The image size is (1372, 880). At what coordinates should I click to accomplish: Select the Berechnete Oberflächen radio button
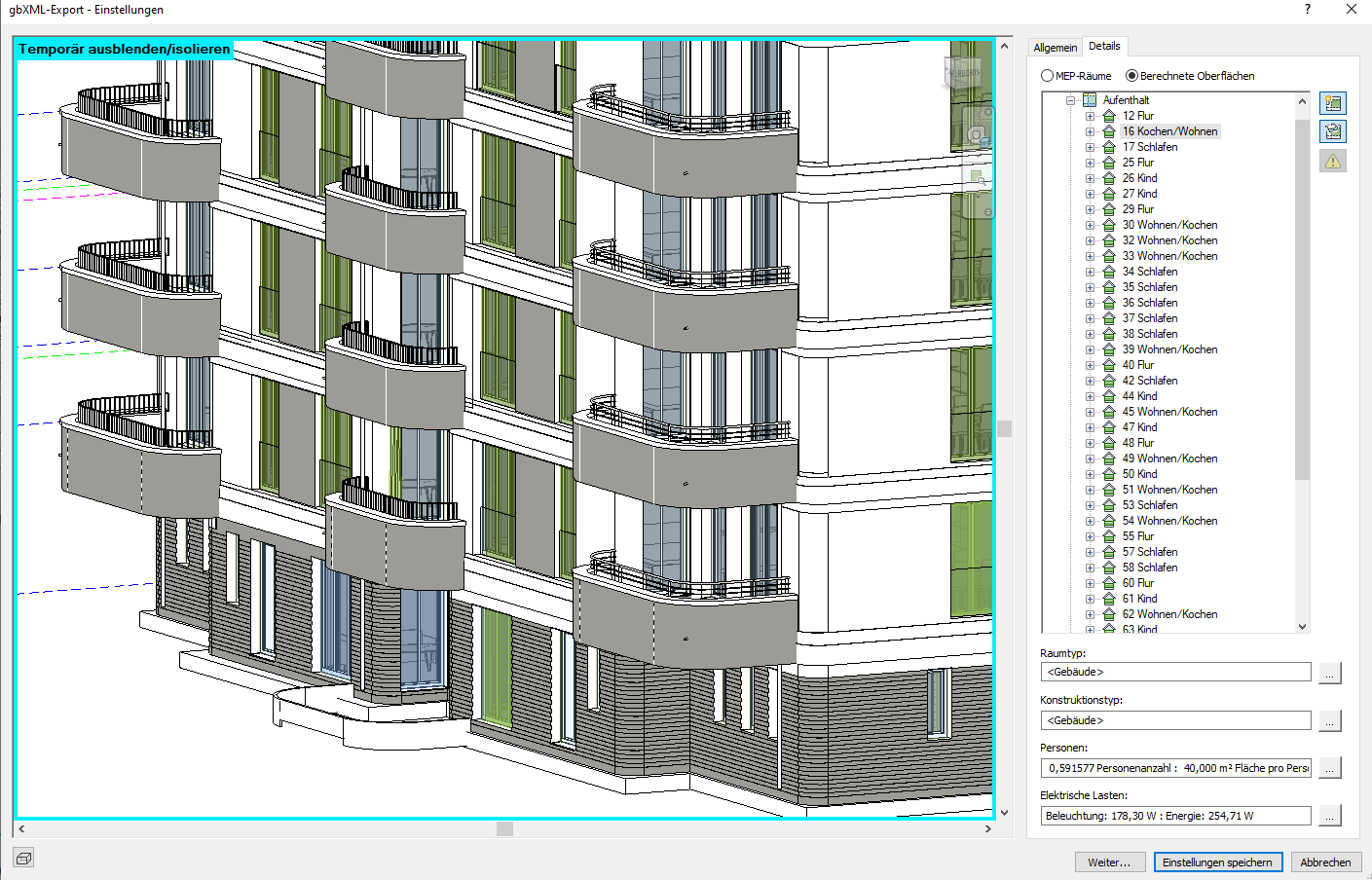point(1131,76)
